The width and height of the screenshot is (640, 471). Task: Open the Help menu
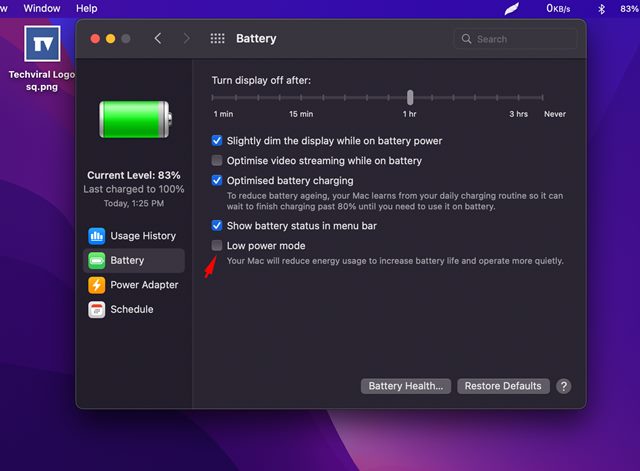[87, 8]
